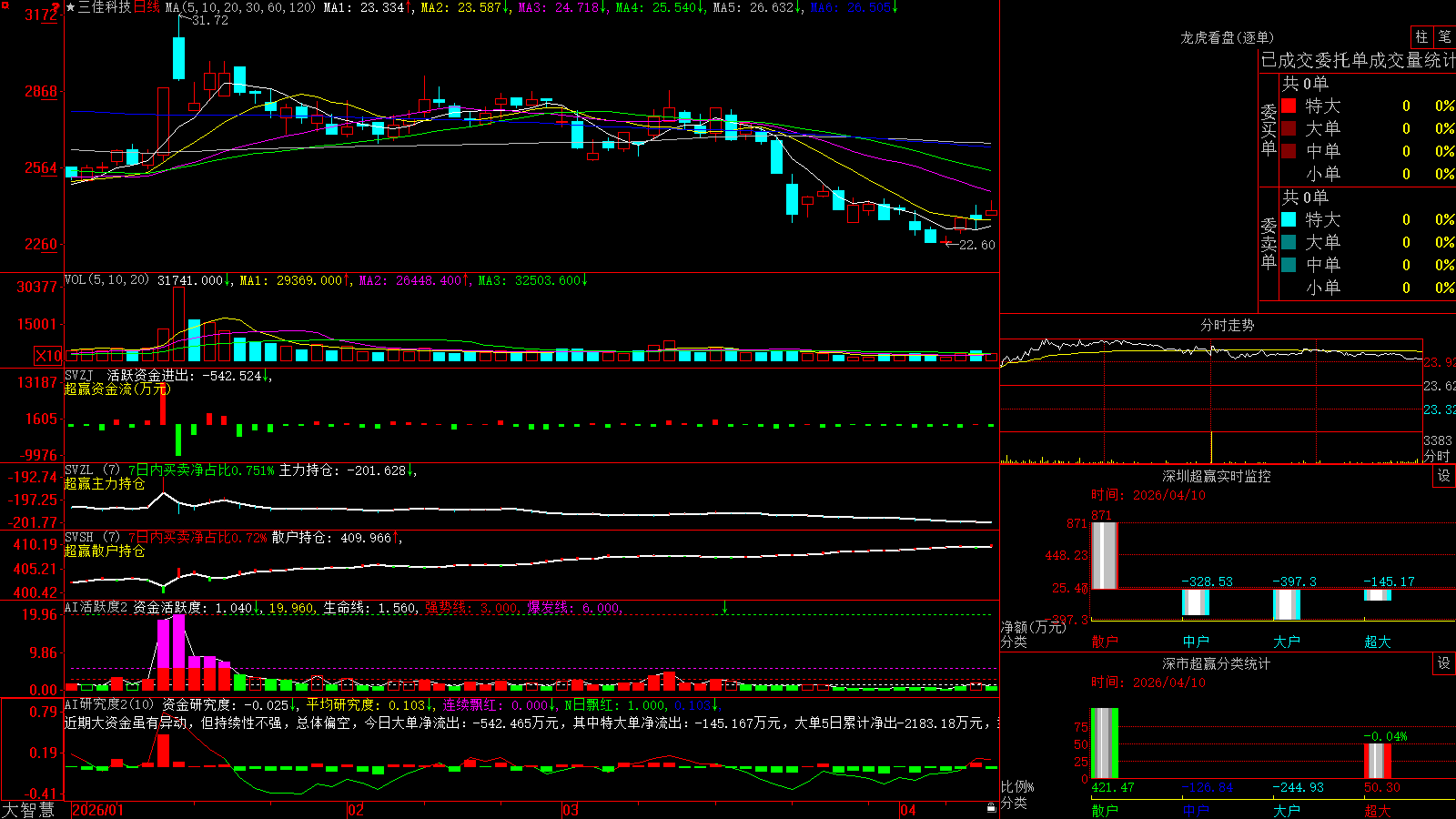Open 设 settings for 深圳超赢实时监控
This screenshot has height=819, width=1456.
pyautogui.click(x=1444, y=476)
